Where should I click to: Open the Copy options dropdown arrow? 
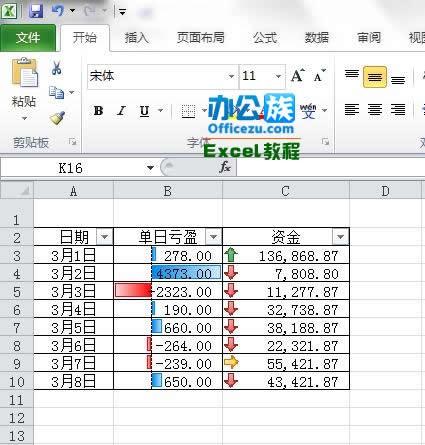[72, 92]
